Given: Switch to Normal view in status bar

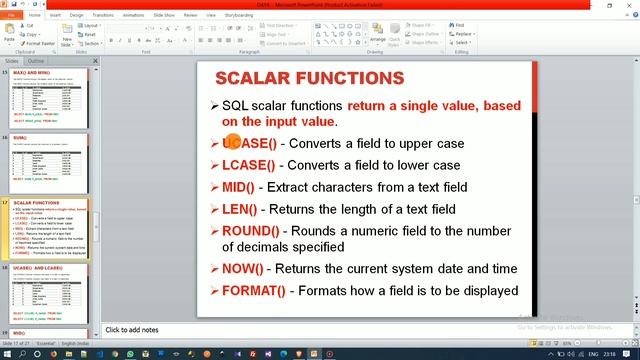Looking at the screenshot, I should [533, 343].
